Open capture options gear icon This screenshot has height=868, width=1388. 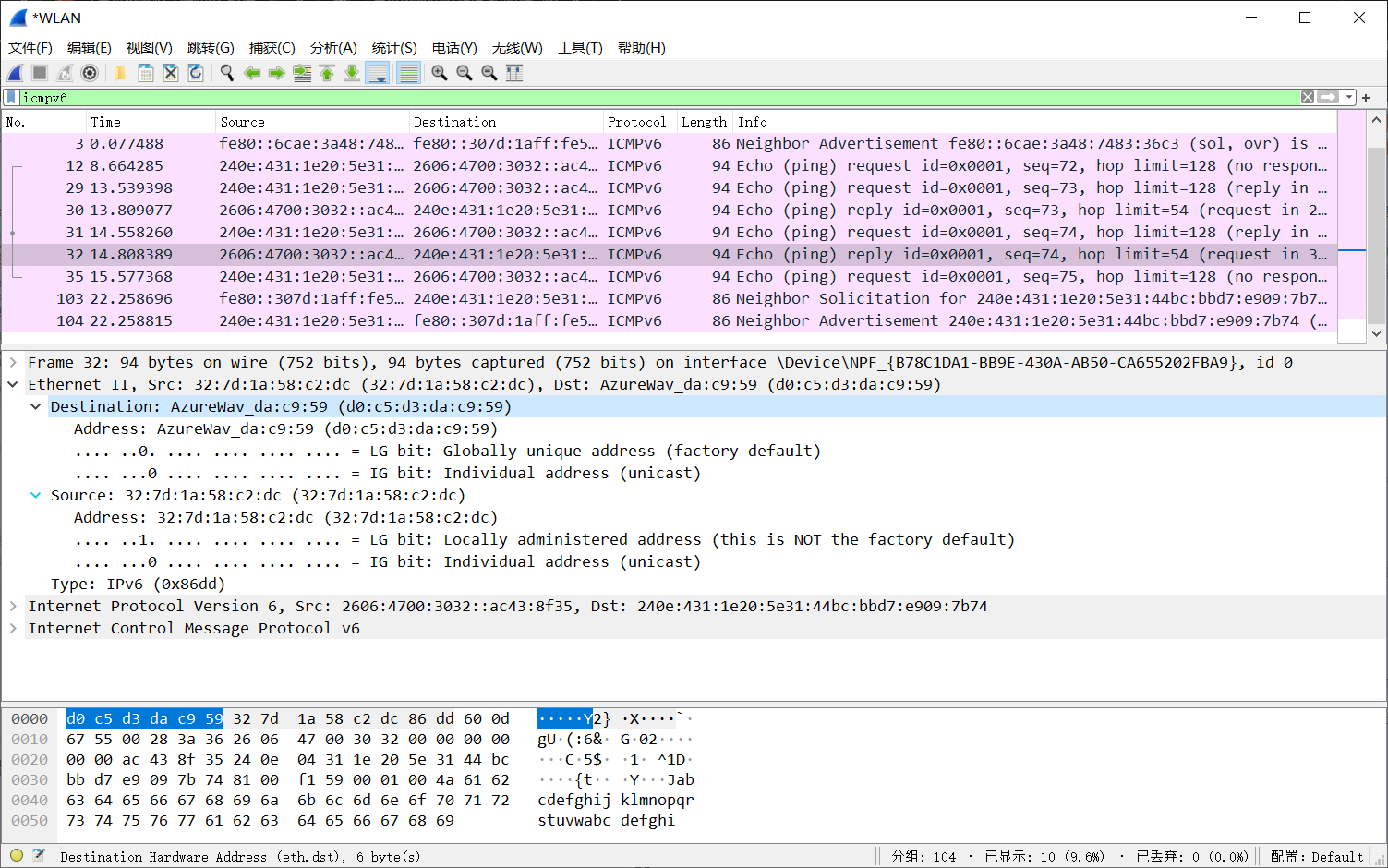[x=90, y=73]
